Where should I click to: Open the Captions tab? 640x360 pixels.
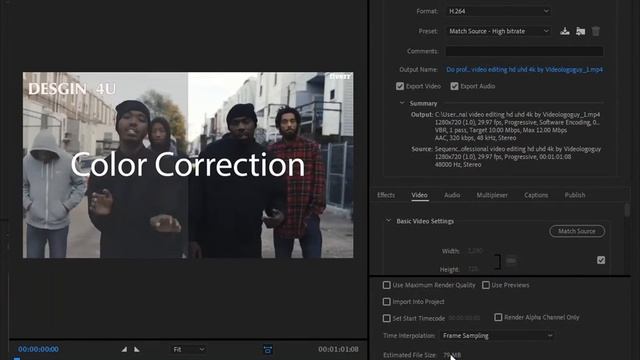[x=536, y=195]
